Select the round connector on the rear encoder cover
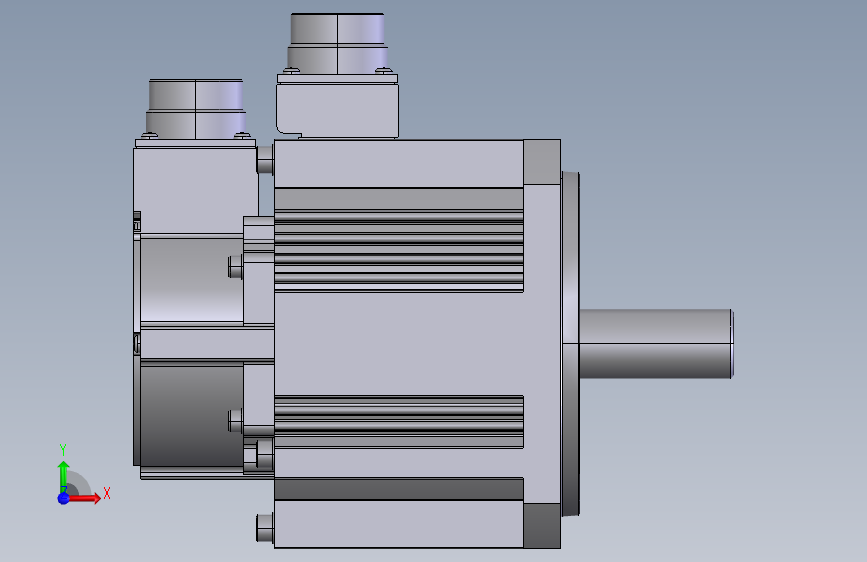Viewport: 867px width, 562px height. tap(196, 109)
